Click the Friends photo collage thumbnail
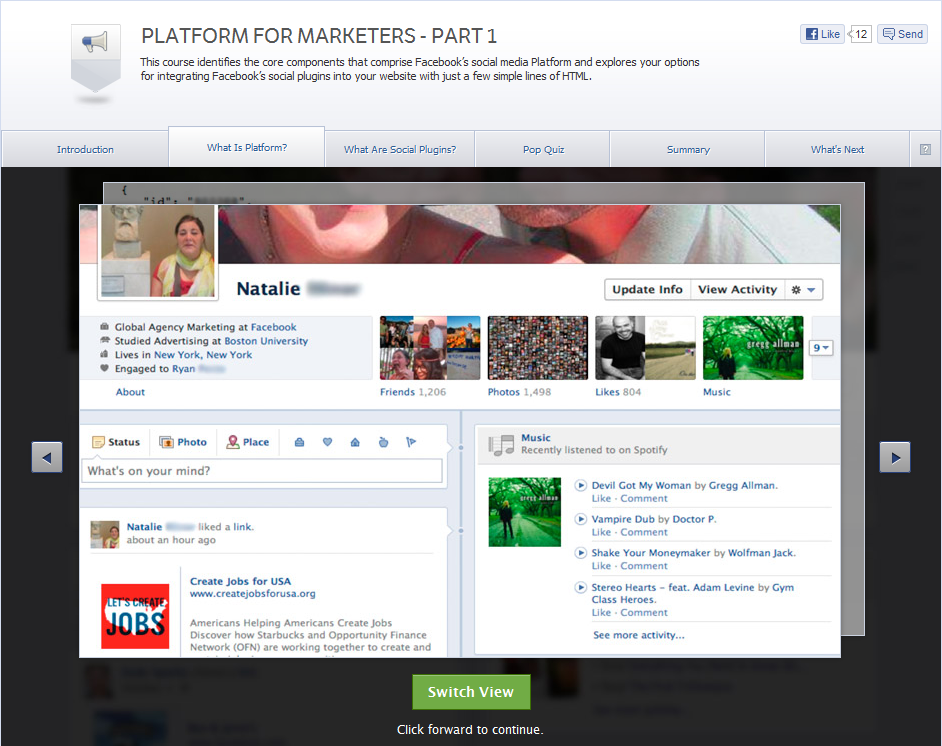942x746 pixels. pyautogui.click(x=430, y=348)
